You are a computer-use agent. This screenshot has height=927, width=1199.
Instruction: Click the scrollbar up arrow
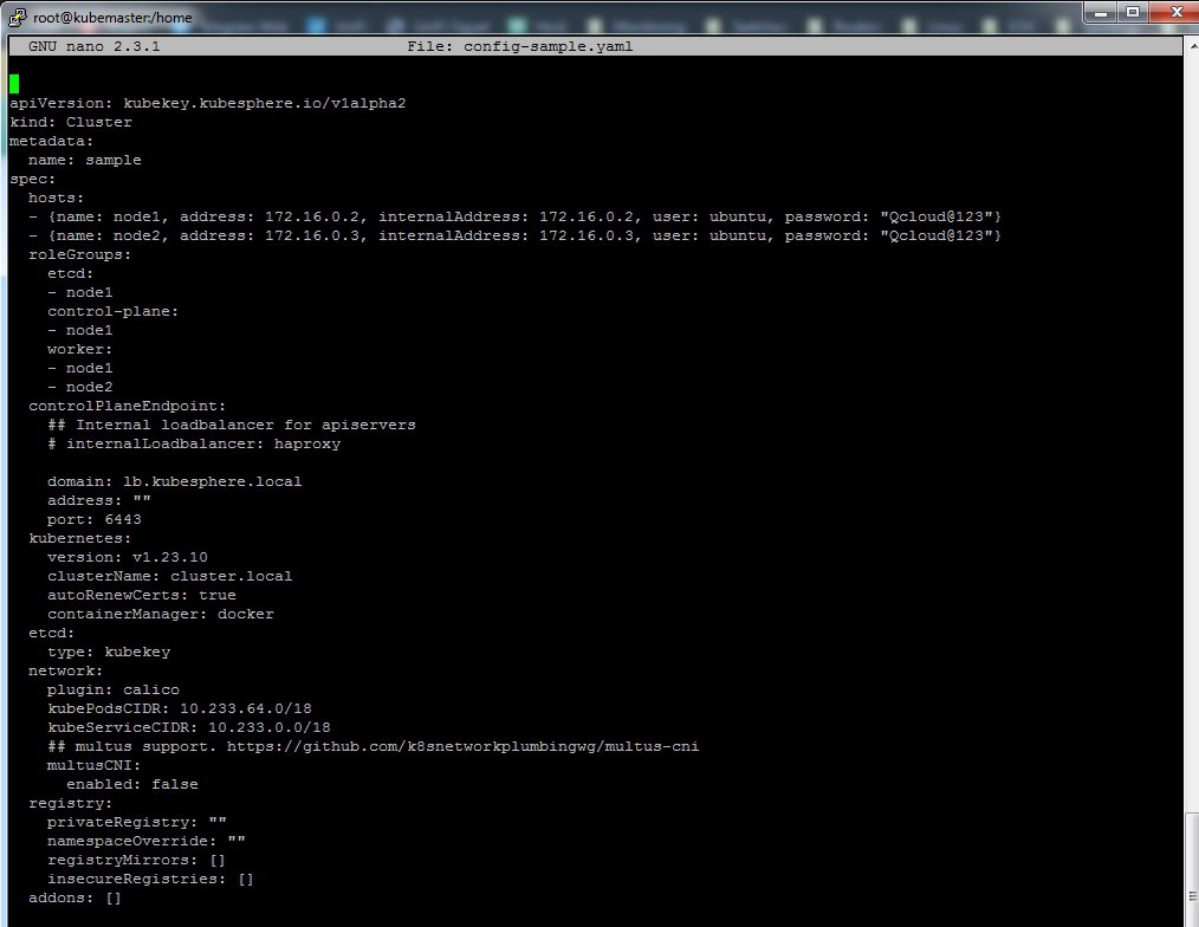click(1192, 45)
